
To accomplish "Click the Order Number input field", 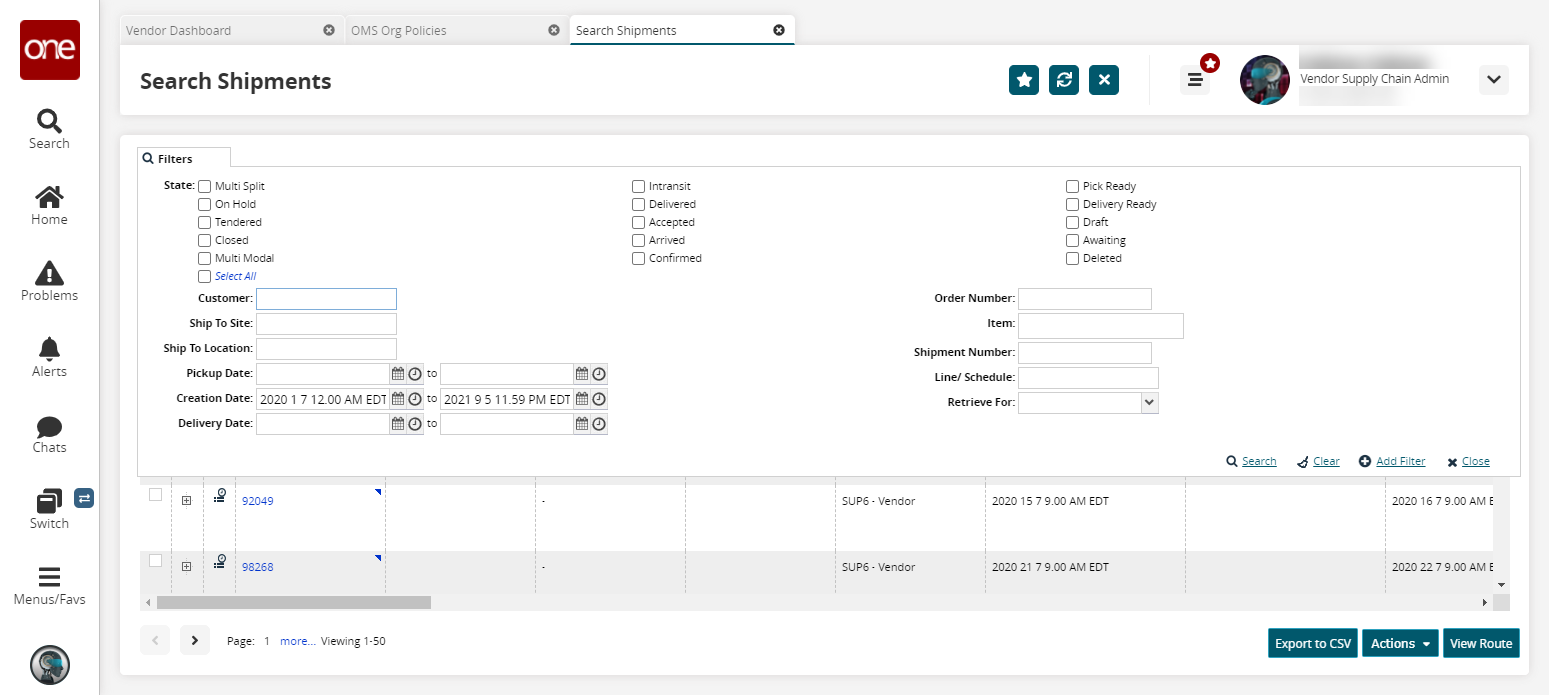I will pyautogui.click(x=1084, y=299).
